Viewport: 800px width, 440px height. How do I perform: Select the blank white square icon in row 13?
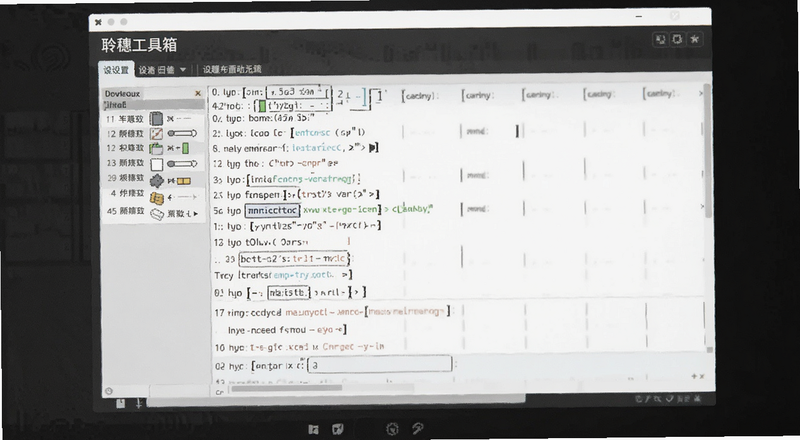tap(156, 164)
